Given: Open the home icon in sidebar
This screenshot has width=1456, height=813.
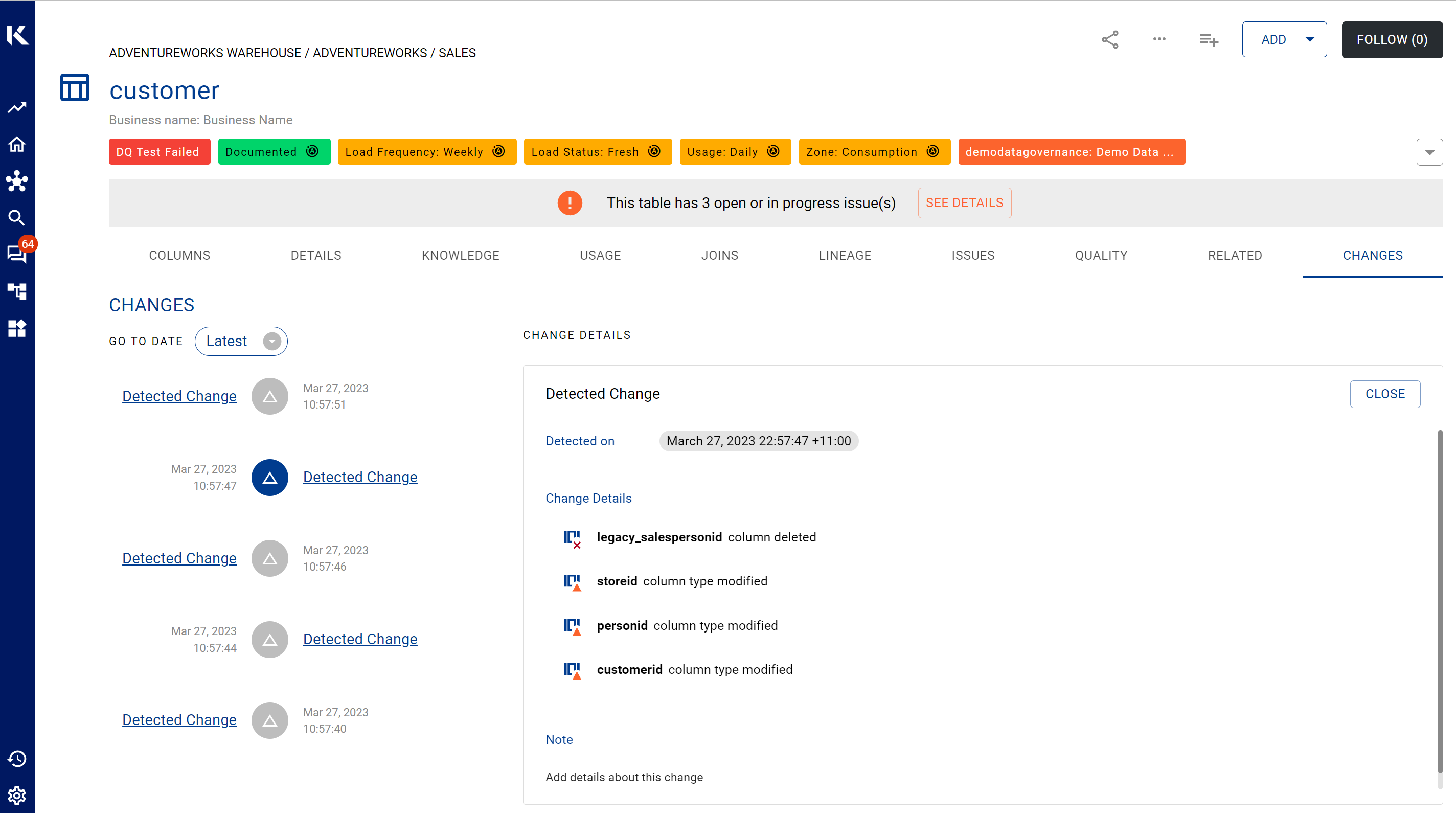Looking at the screenshot, I should (x=16, y=145).
